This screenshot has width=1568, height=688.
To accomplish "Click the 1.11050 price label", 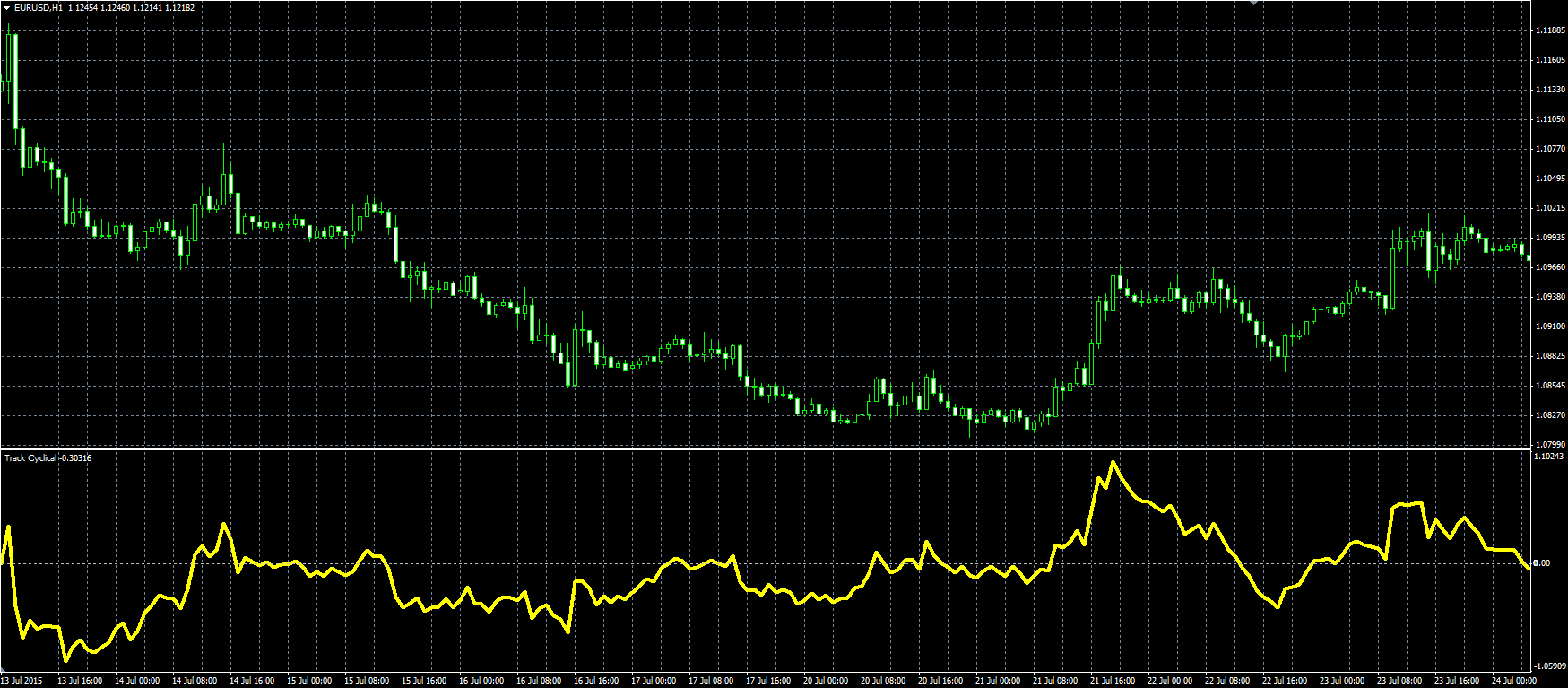I will coord(1550,119).
